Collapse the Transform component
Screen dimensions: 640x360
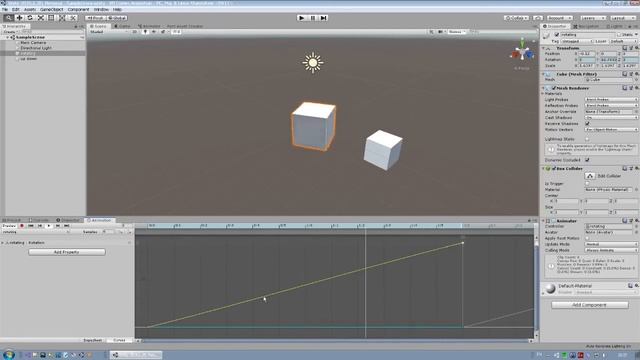tap(543, 48)
